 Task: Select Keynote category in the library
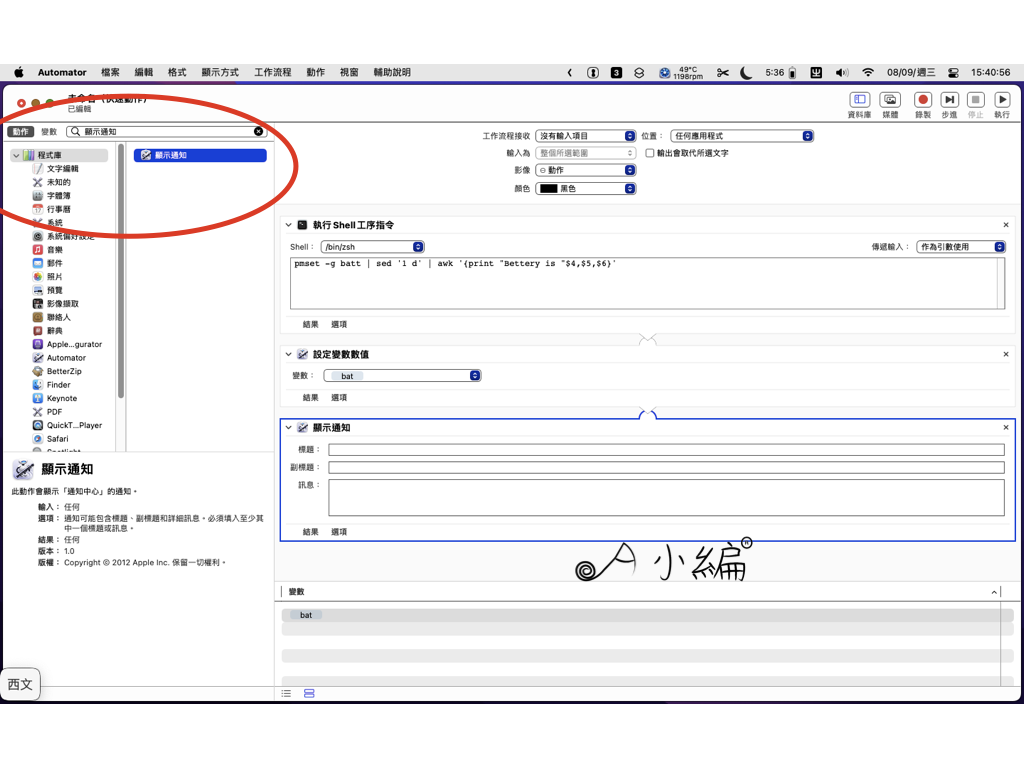pyautogui.click(x=61, y=398)
